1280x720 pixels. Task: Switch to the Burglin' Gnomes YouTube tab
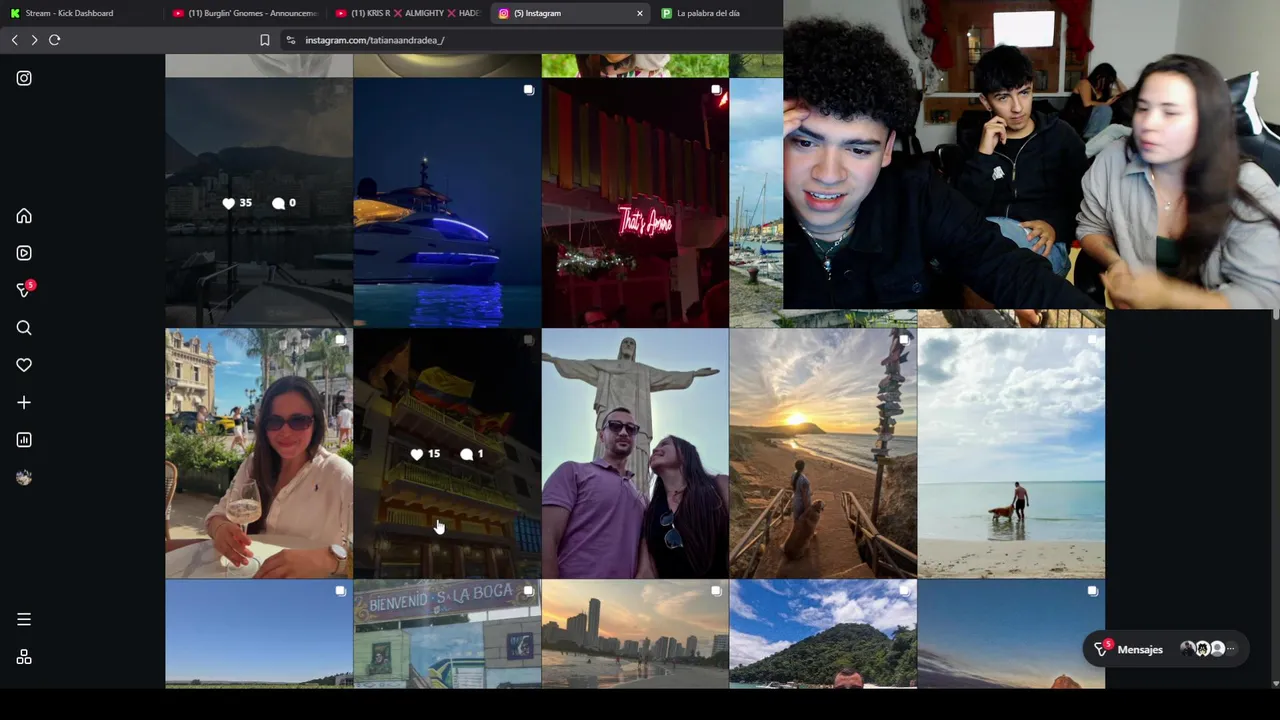click(245, 13)
